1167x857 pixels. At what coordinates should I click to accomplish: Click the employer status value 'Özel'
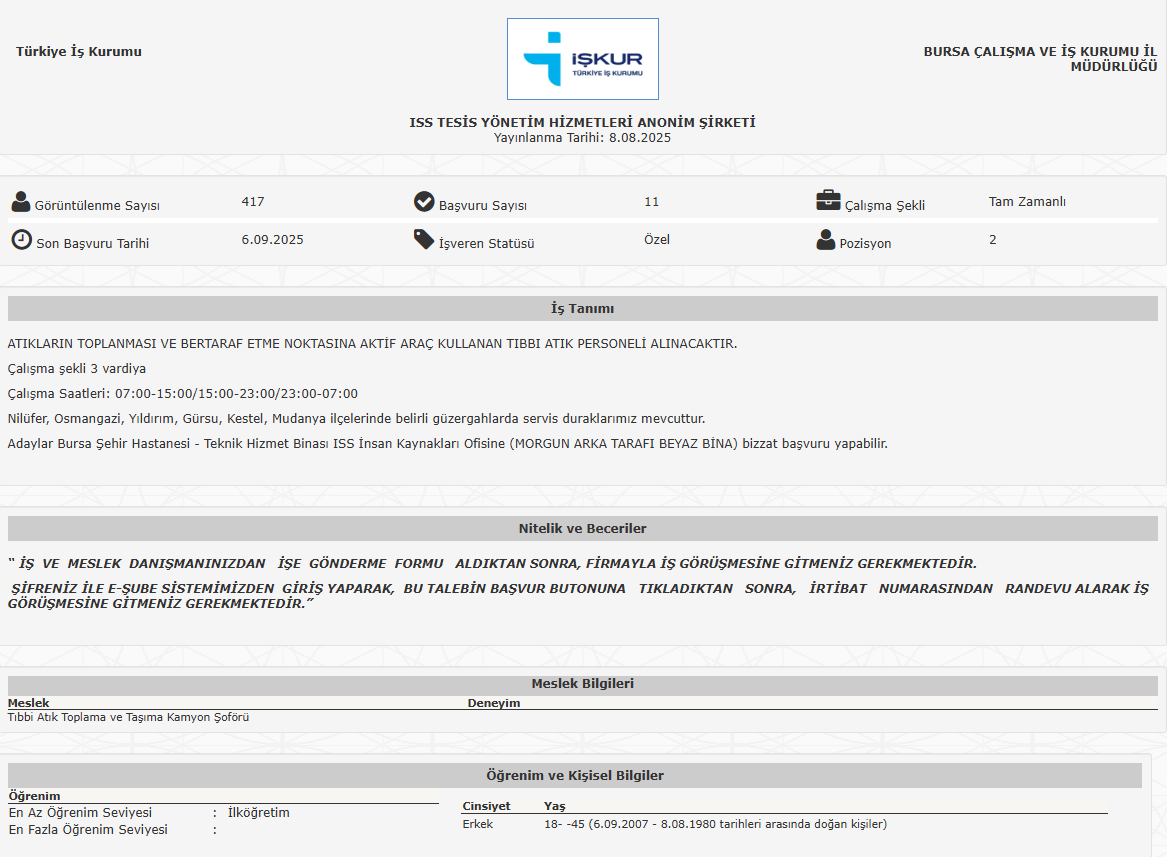point(657,240)
